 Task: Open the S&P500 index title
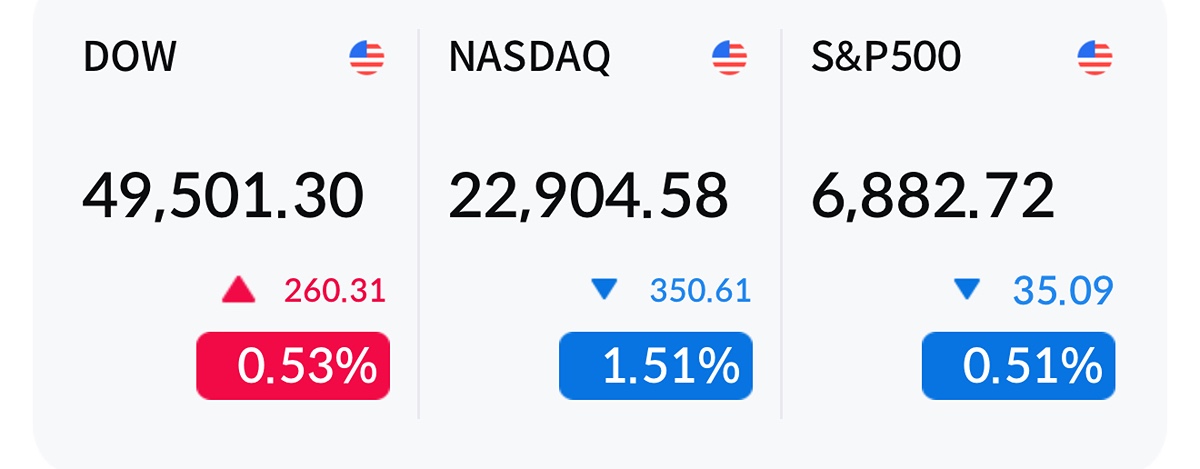886,58
